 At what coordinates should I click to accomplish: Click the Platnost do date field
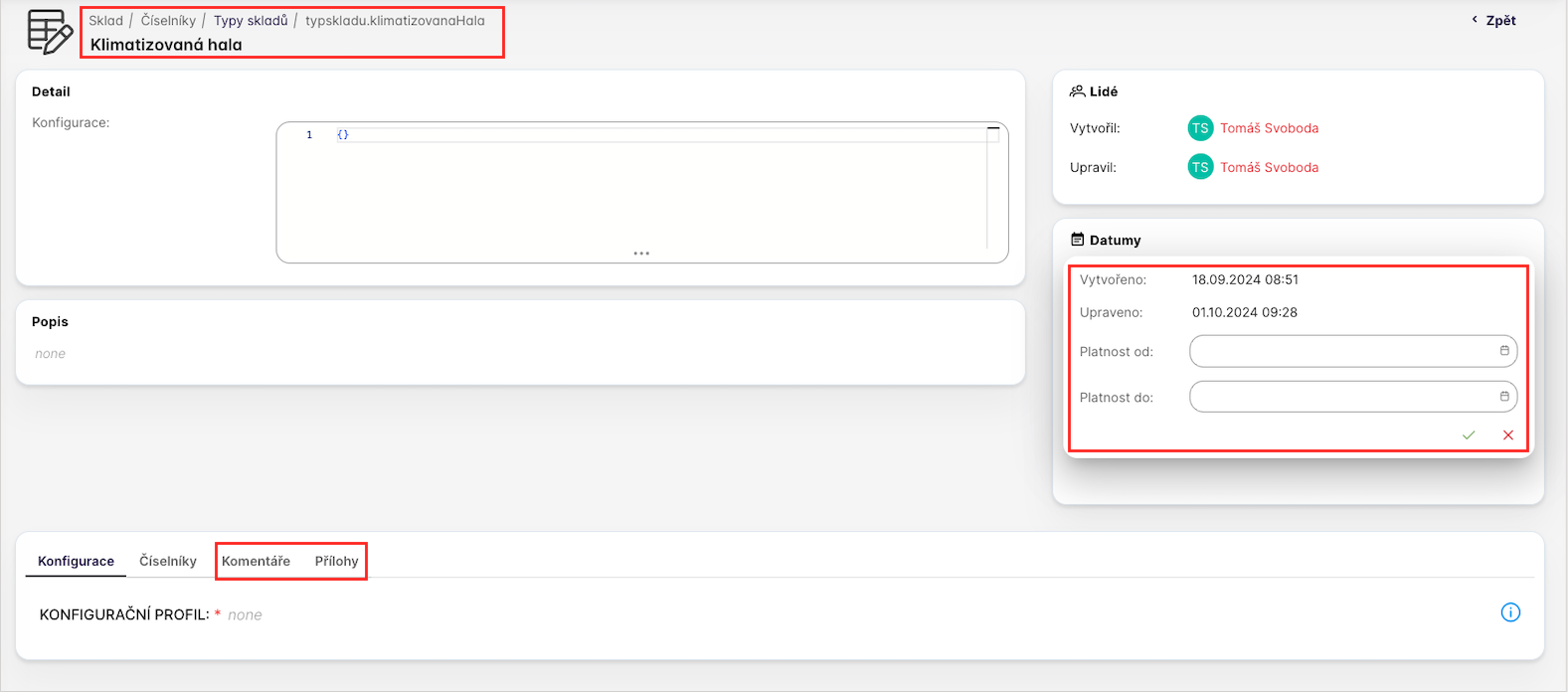coord(1342,397)
